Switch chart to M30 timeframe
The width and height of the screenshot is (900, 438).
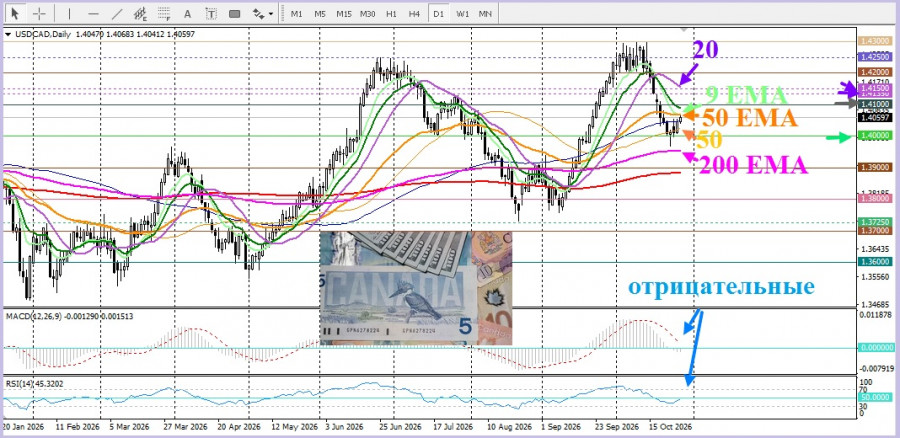tap(367, 13)
